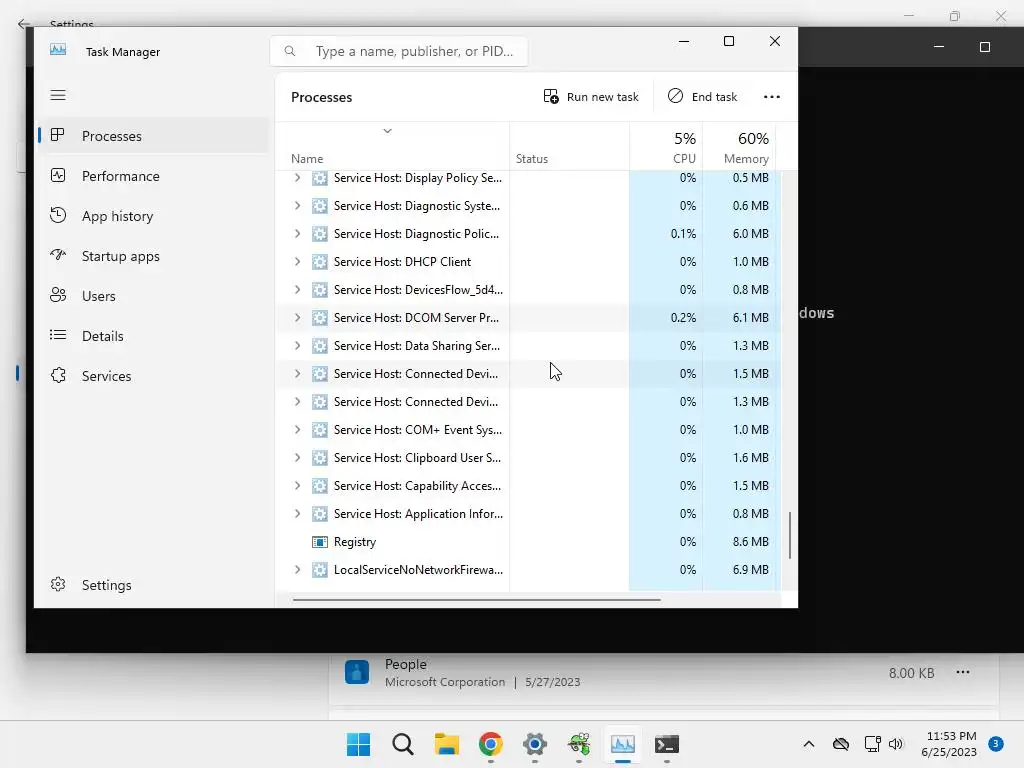Click 8.6 MB memory value for Registry
This screenshot has width=1024, height=768.
pos(750,542)
